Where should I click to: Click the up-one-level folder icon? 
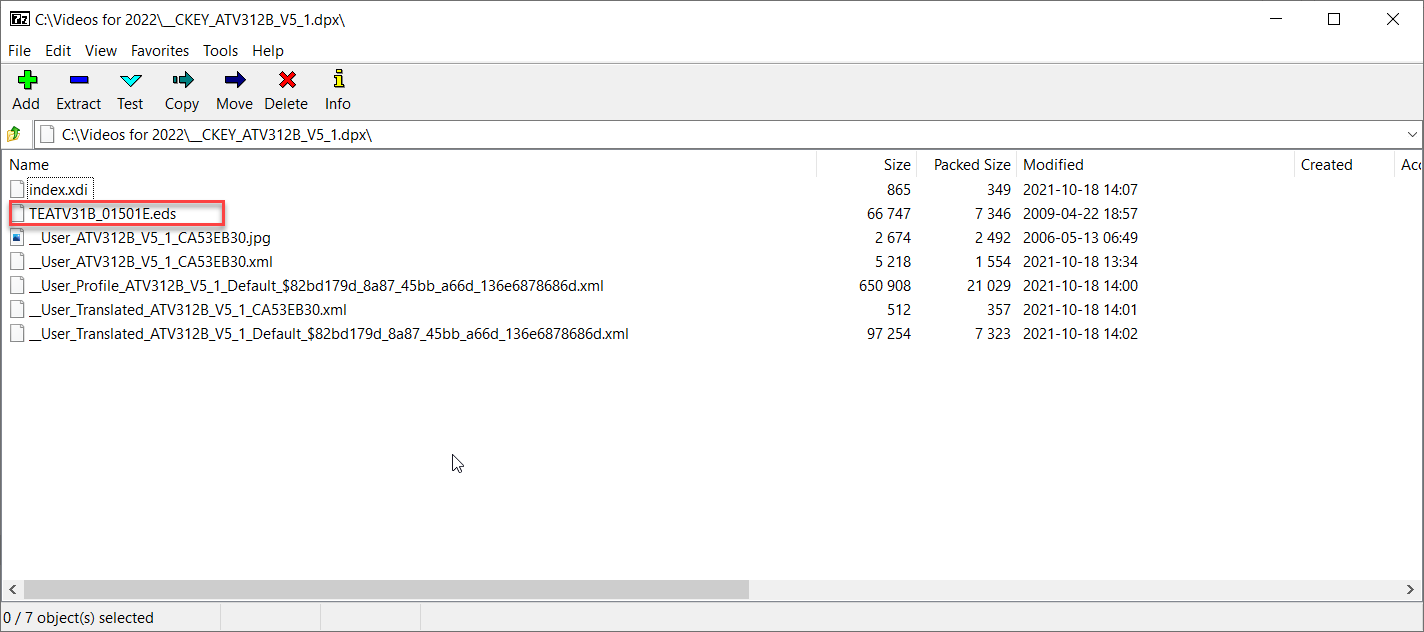14,134
